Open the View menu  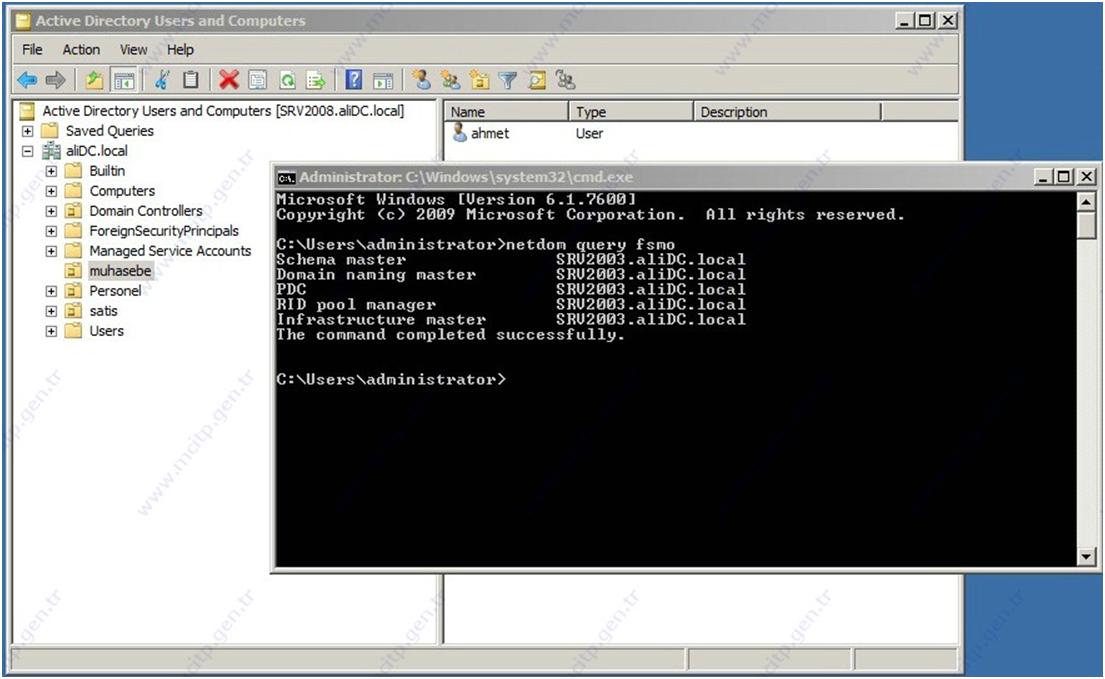pyautogui.click(x=133, y=50)
